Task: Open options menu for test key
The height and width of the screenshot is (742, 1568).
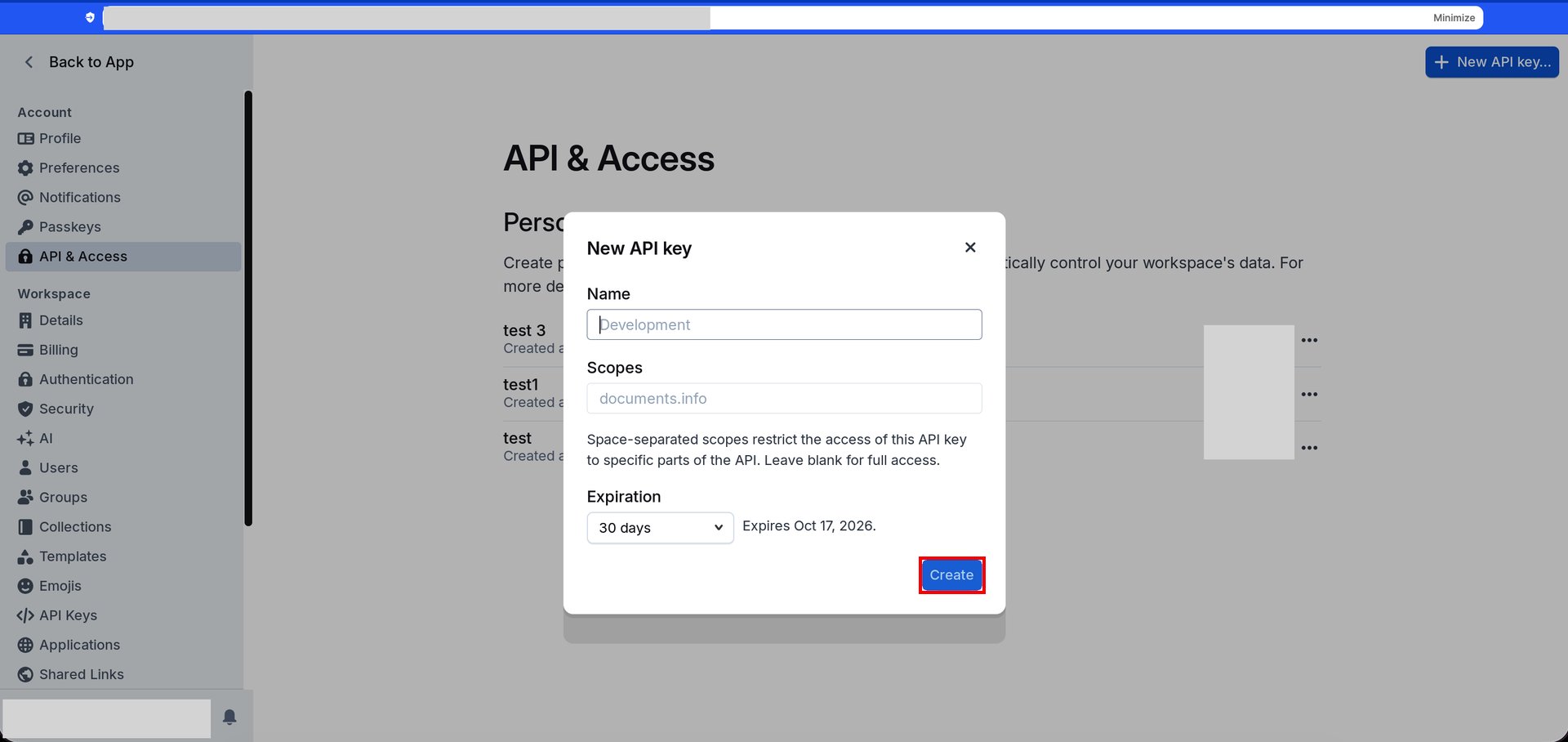Action: click(1309, 448)
